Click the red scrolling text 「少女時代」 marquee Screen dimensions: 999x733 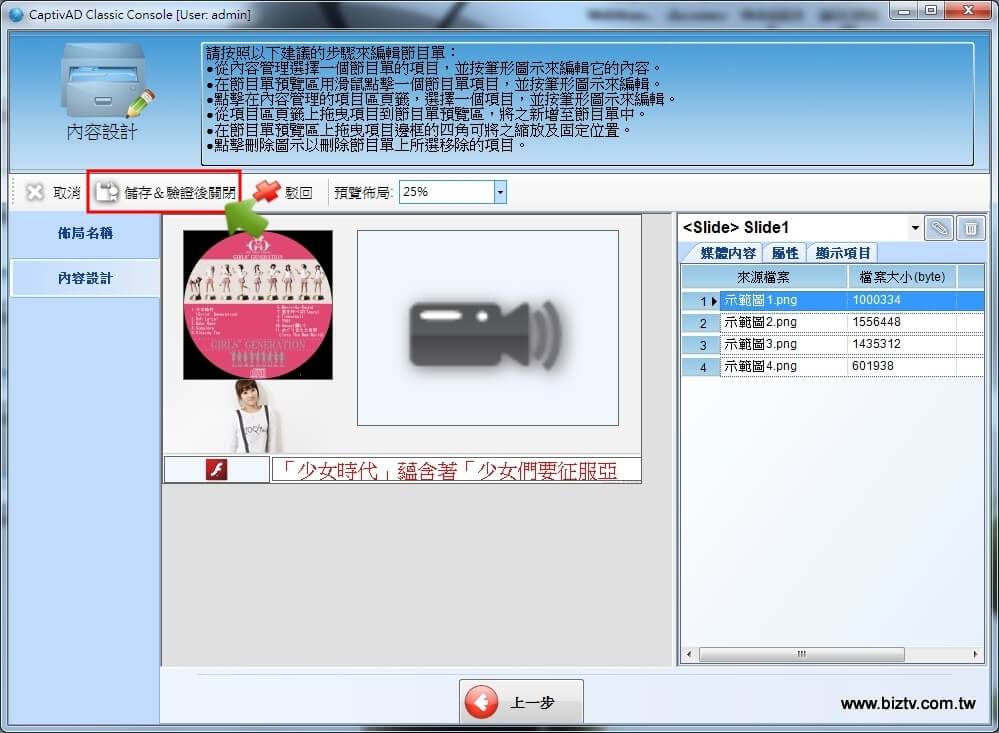pyautogui.click(x=456, y=470)
